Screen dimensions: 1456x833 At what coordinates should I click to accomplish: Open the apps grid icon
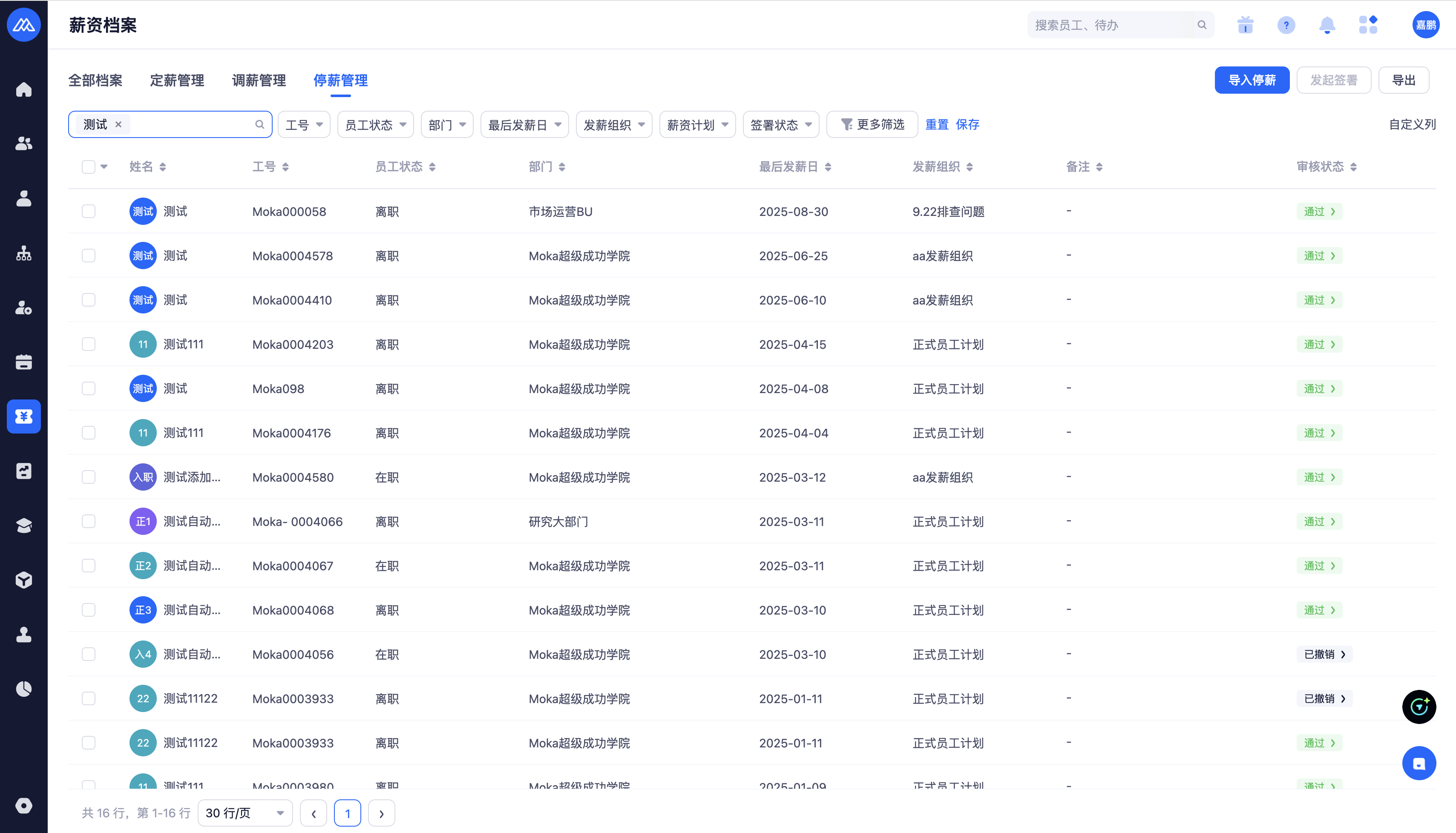click(1368, 25)
